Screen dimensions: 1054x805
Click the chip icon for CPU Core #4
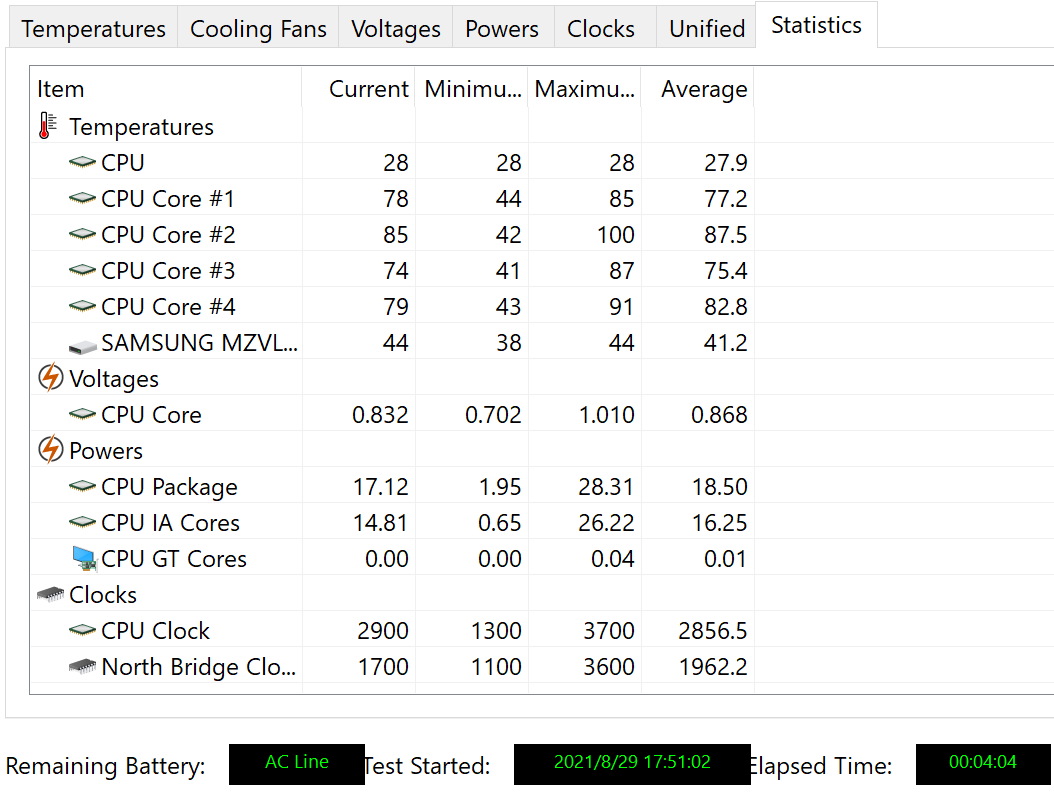click(x=82, y=306)
